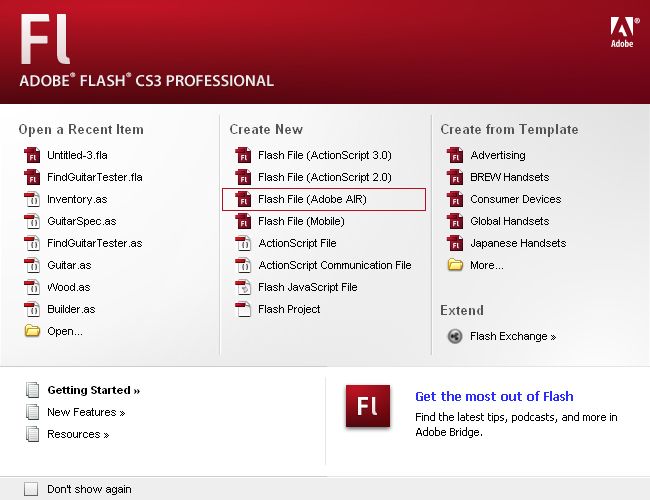This screenshot has height=500, width=650.
Task: Enable the Don't show again checkbox
Action: pyautogui.click(x=31, y=489)
